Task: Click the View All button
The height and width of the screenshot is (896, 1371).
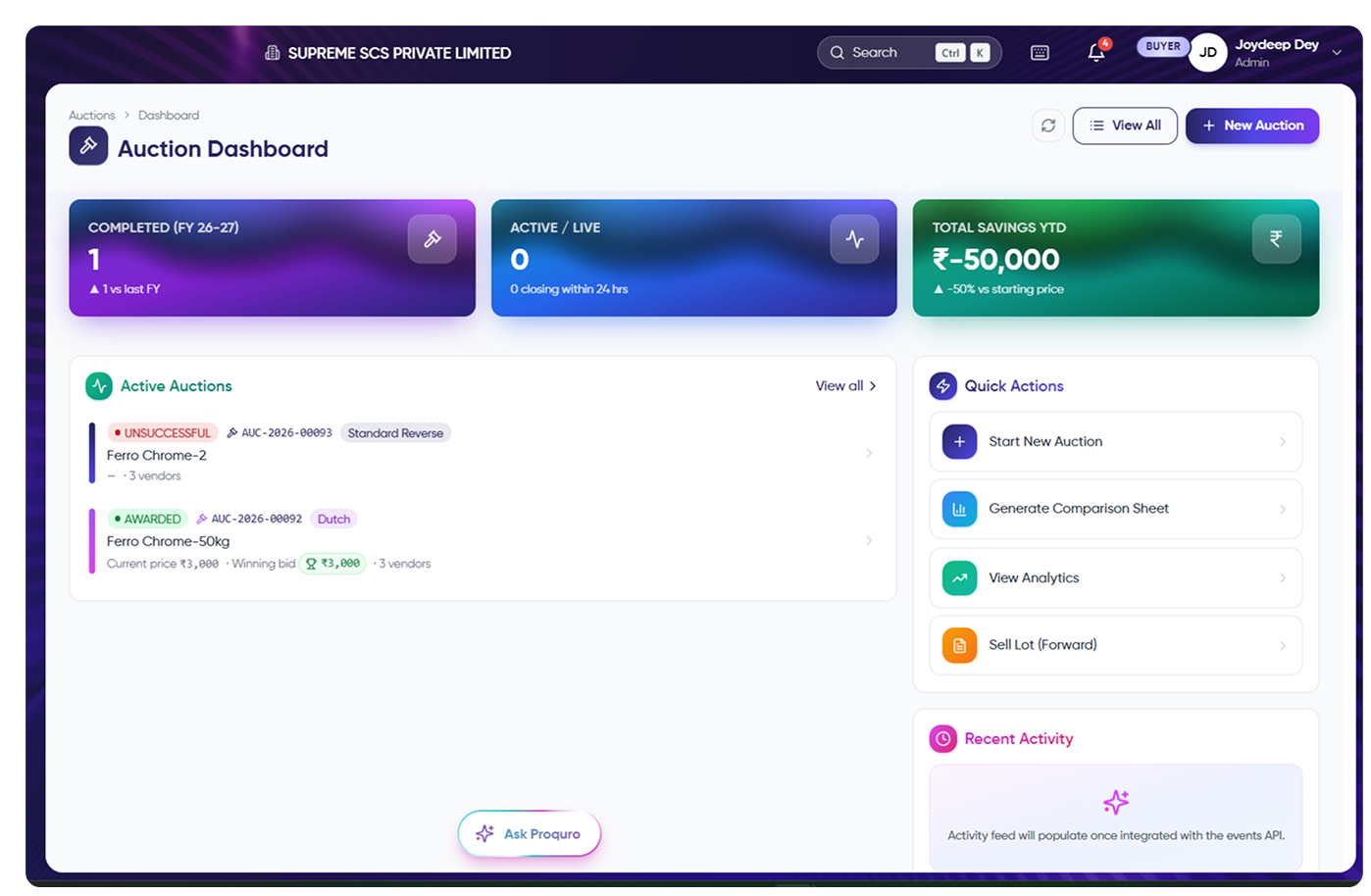Action: [x=1125, y=125]
